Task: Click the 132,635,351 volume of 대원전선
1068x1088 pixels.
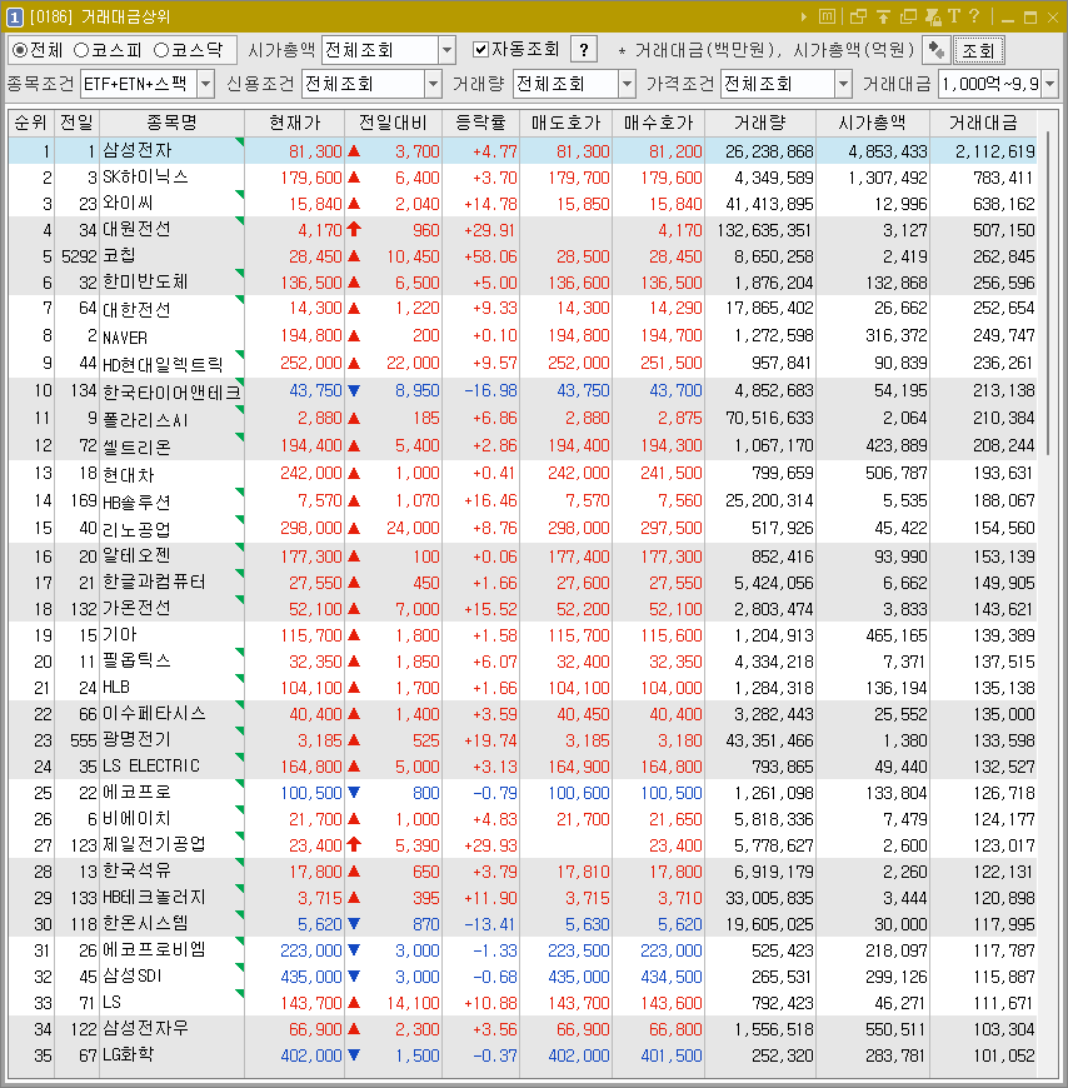Action: pyautogui.click(x=765, y=230)
